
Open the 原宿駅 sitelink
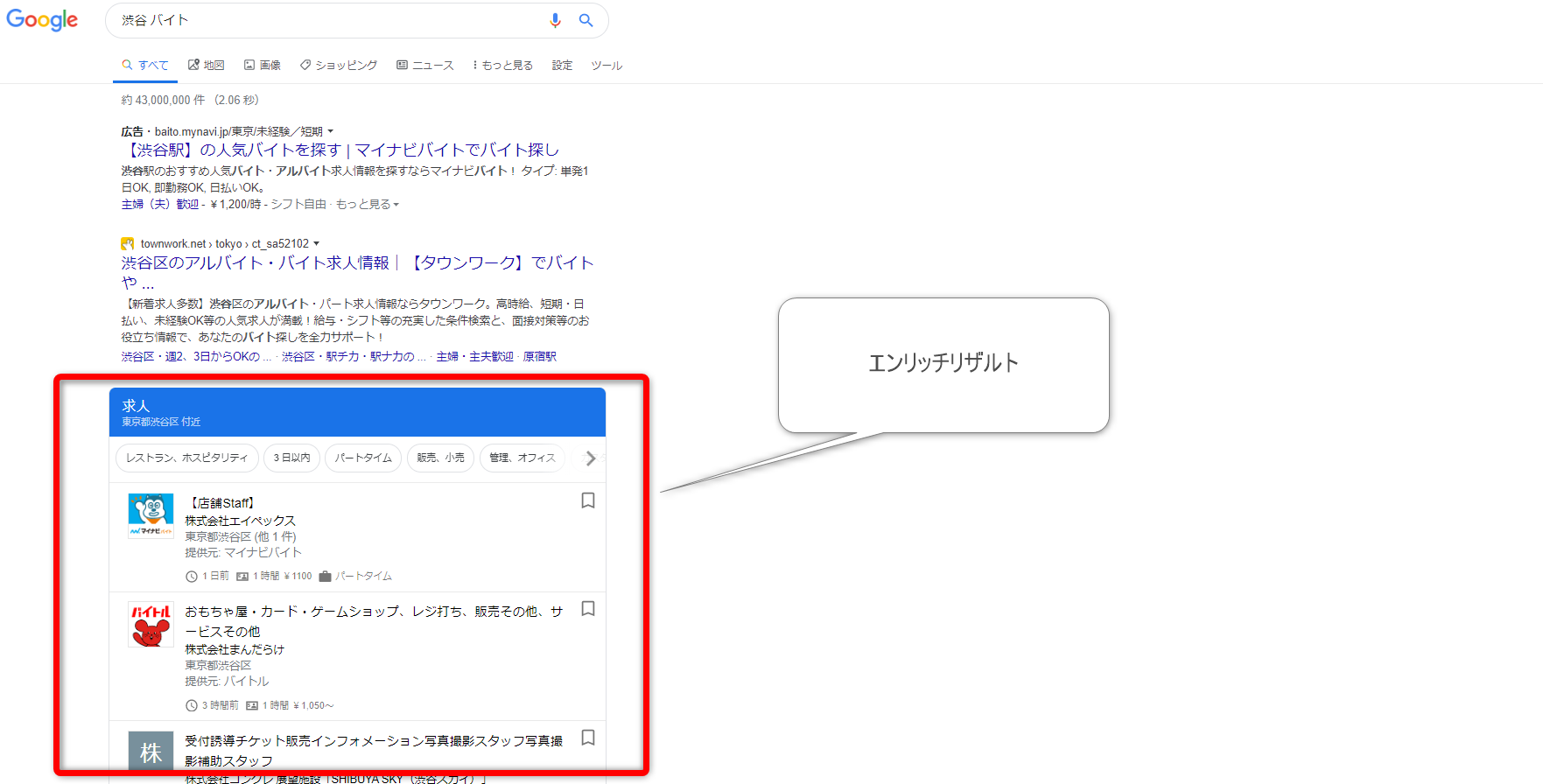click(540, 356)
